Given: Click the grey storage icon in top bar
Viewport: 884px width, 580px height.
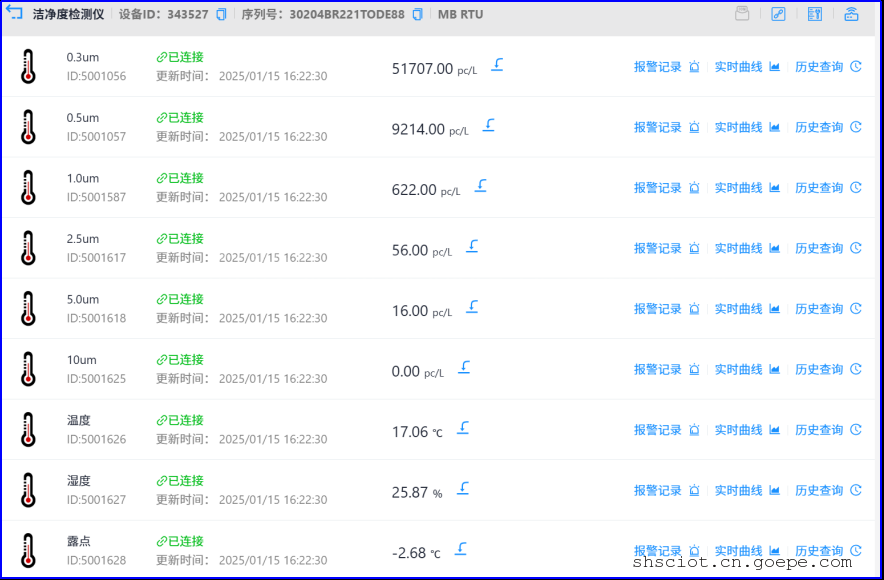Looking at the screenshot, I should [741, 14].
